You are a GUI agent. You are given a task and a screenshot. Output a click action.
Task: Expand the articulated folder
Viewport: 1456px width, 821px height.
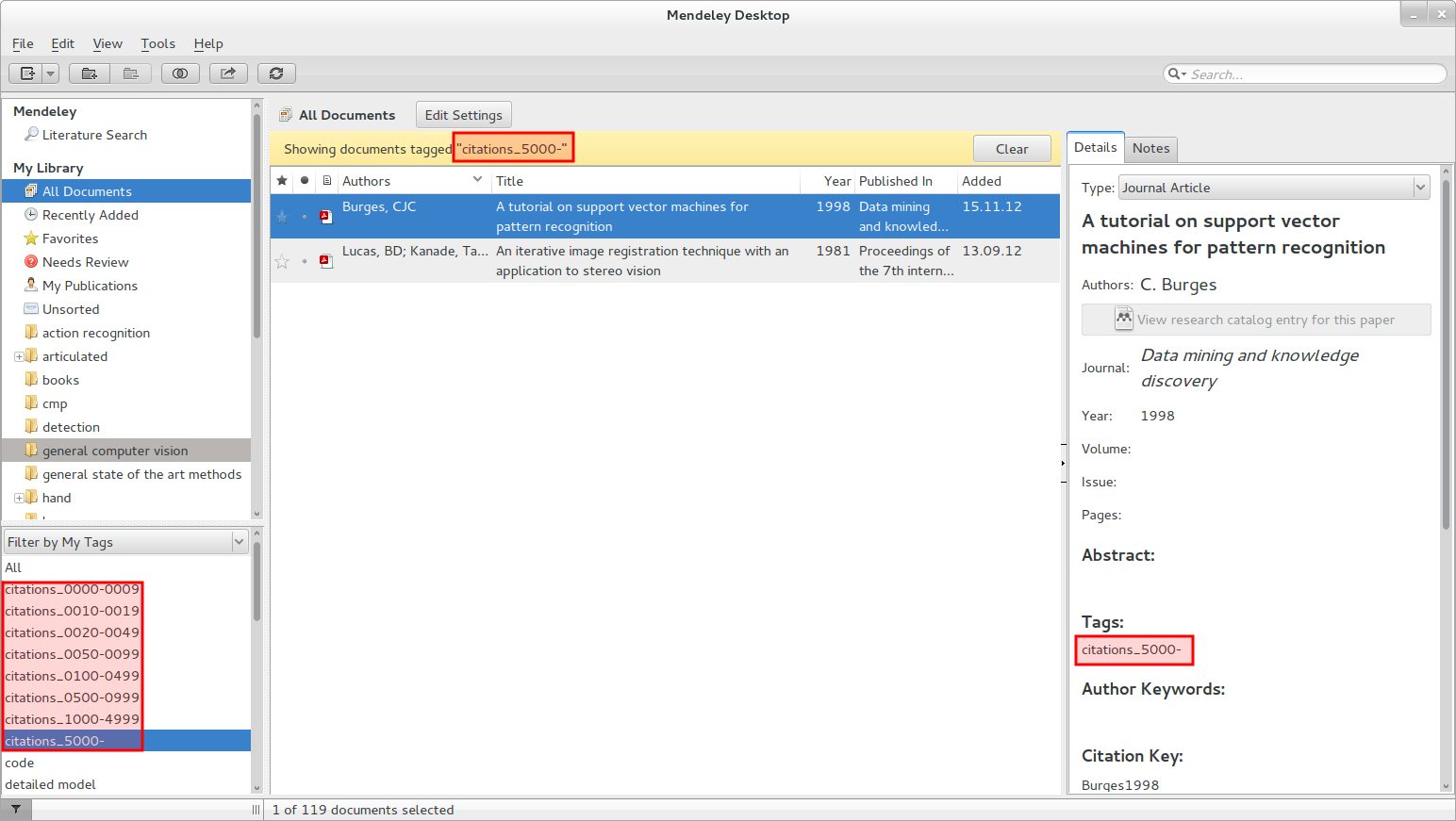19,356
